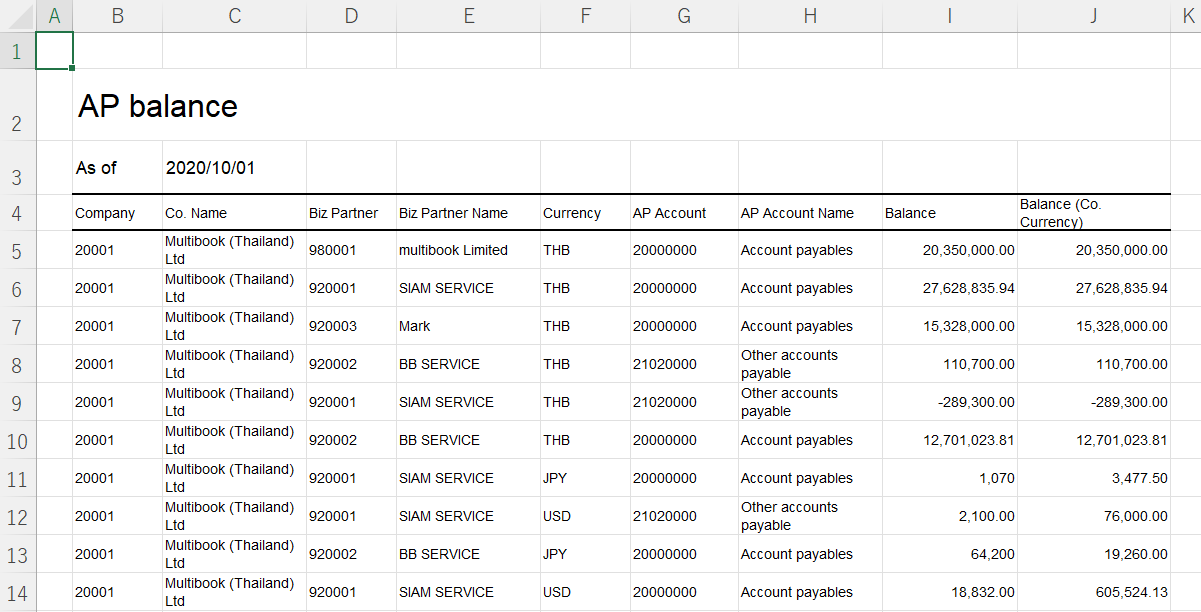The width and height of the screenshot is (1201, 612).
Task: Click the 'Co. Name' heading cell
Action: [234, 213]
